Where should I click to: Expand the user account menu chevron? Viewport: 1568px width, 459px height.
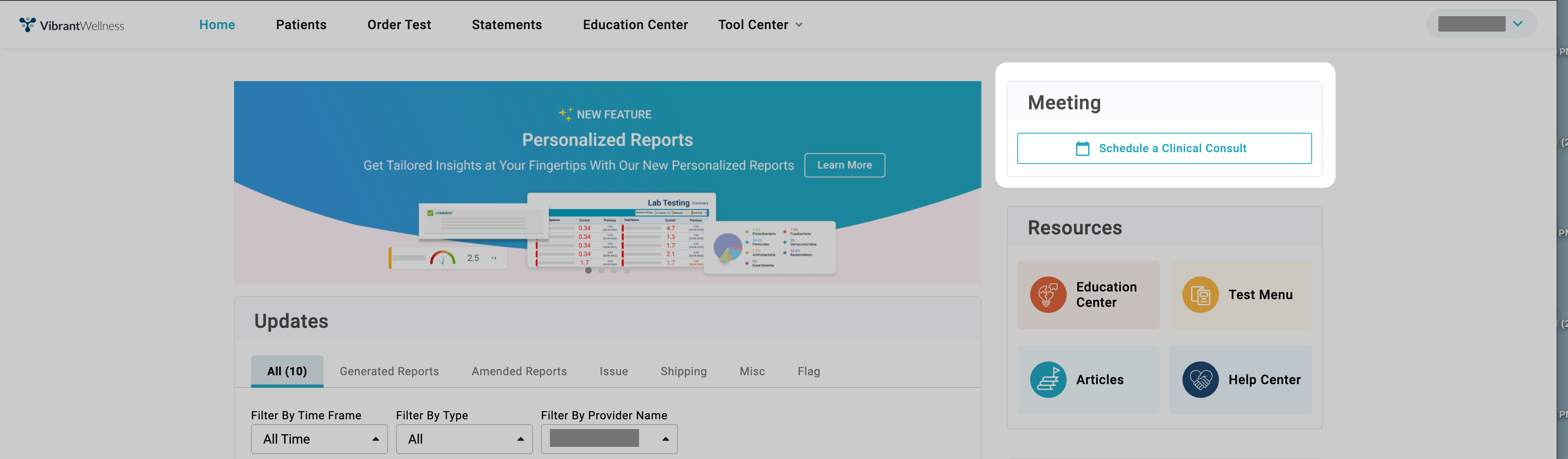pyautogui.click(x=1517, y=24)
